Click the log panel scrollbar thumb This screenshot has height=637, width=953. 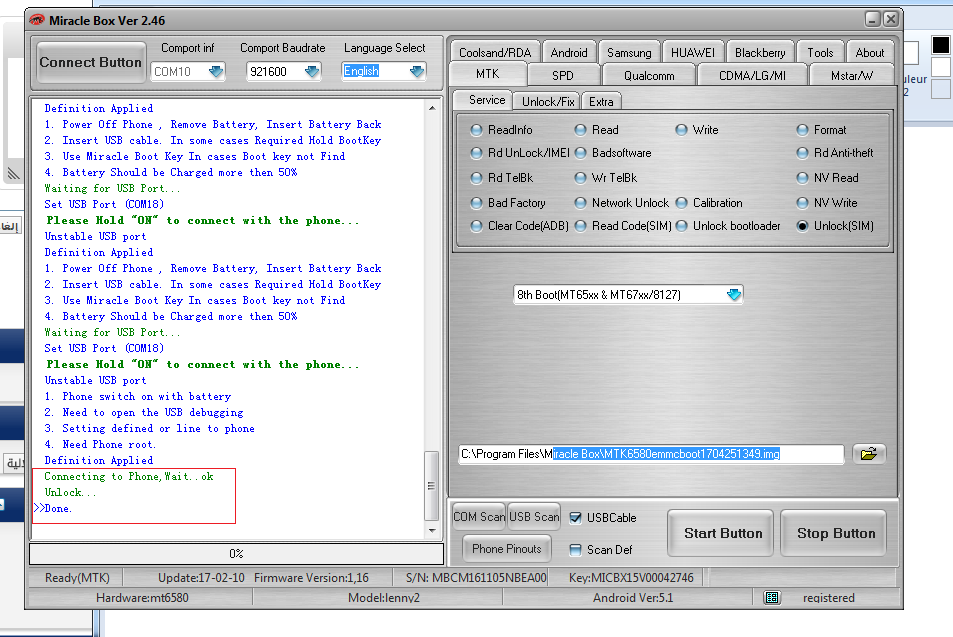[431, 486]
